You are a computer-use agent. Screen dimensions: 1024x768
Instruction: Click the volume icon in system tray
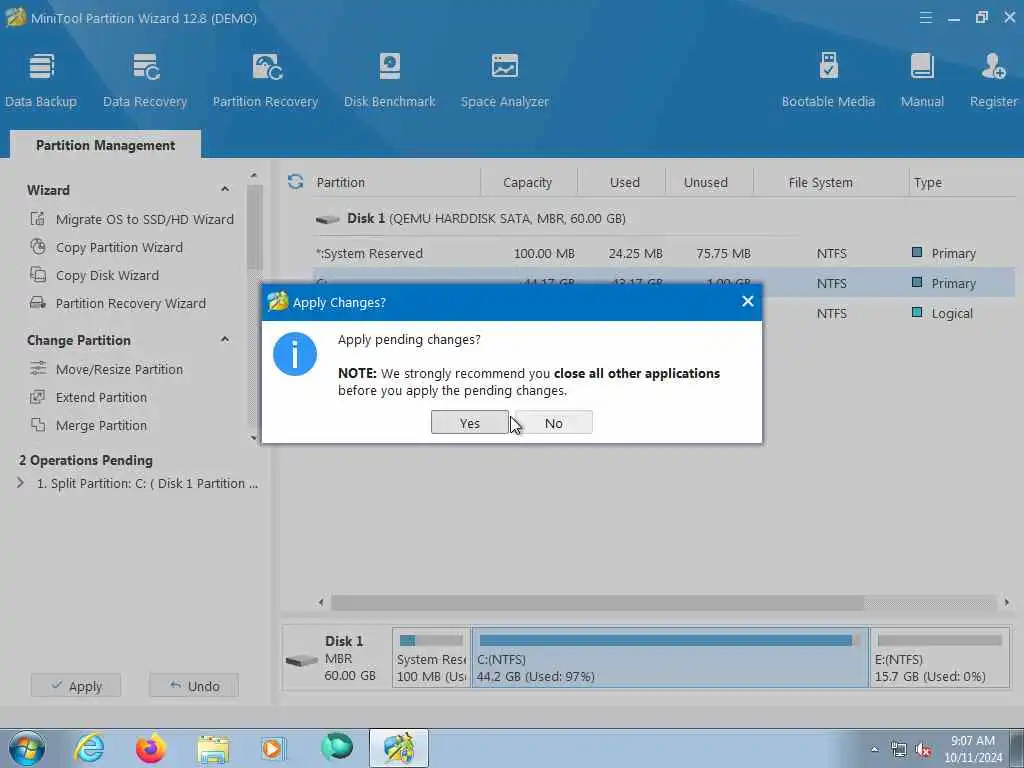pyautogui.click(x=923, y=750)
